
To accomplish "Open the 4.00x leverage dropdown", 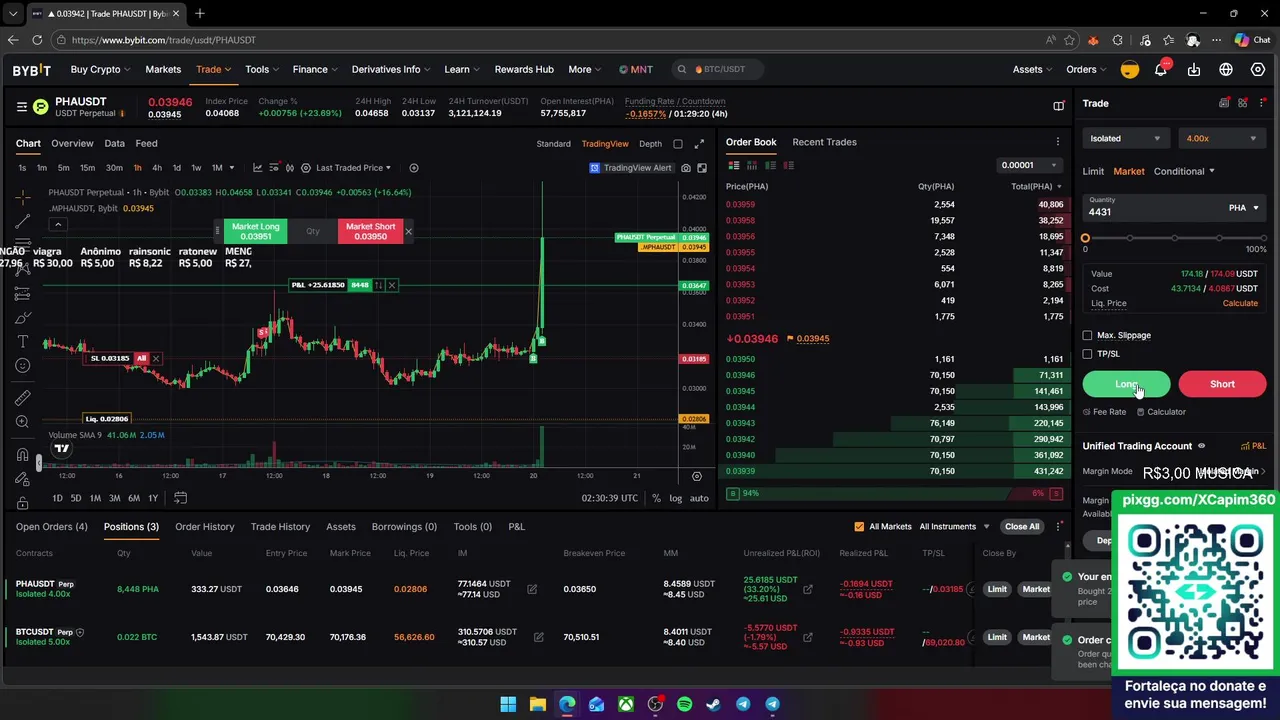I will [1221, 139].
